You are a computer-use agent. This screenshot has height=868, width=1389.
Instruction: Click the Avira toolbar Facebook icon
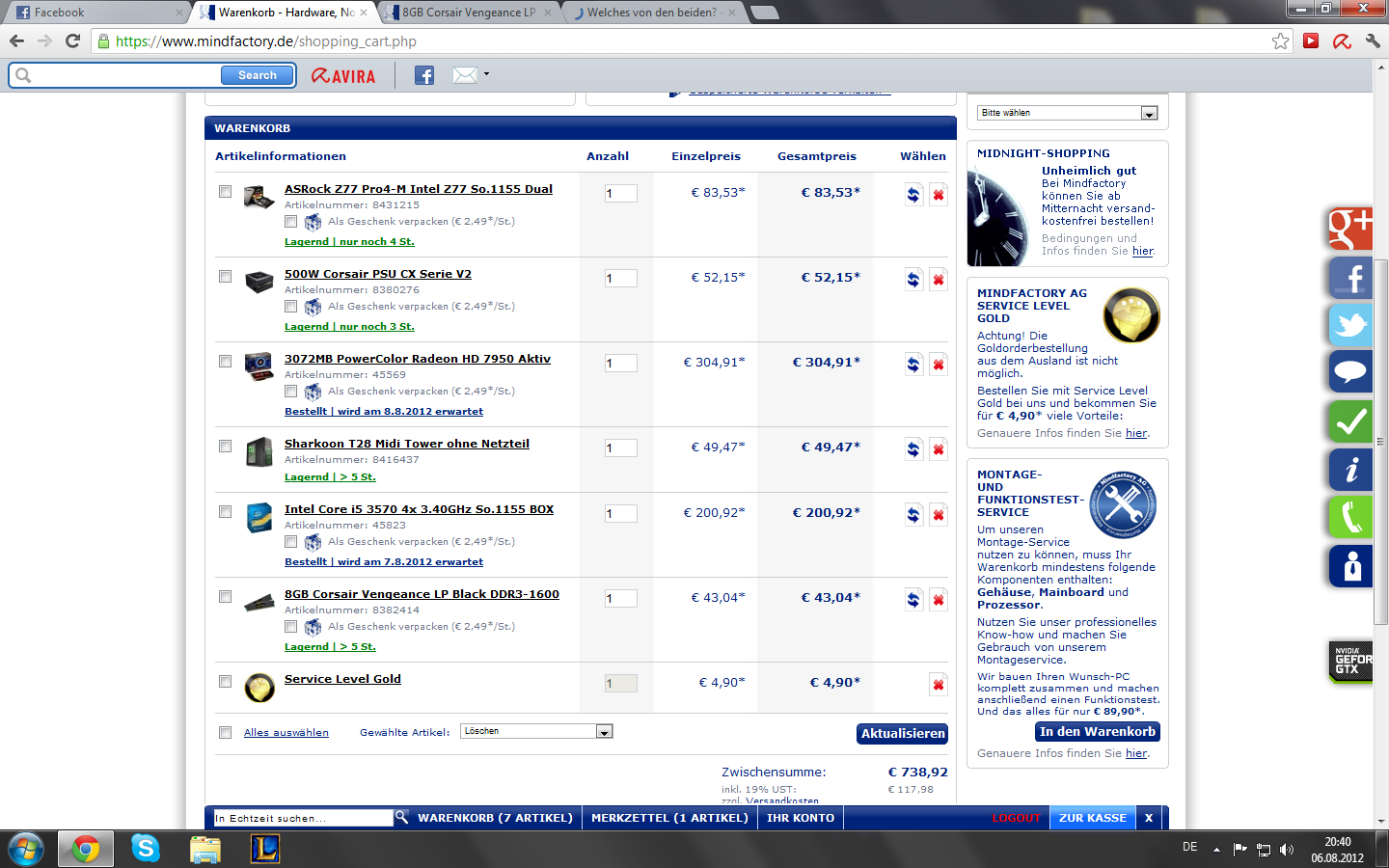pyautogui.click(x=424, y=75)
